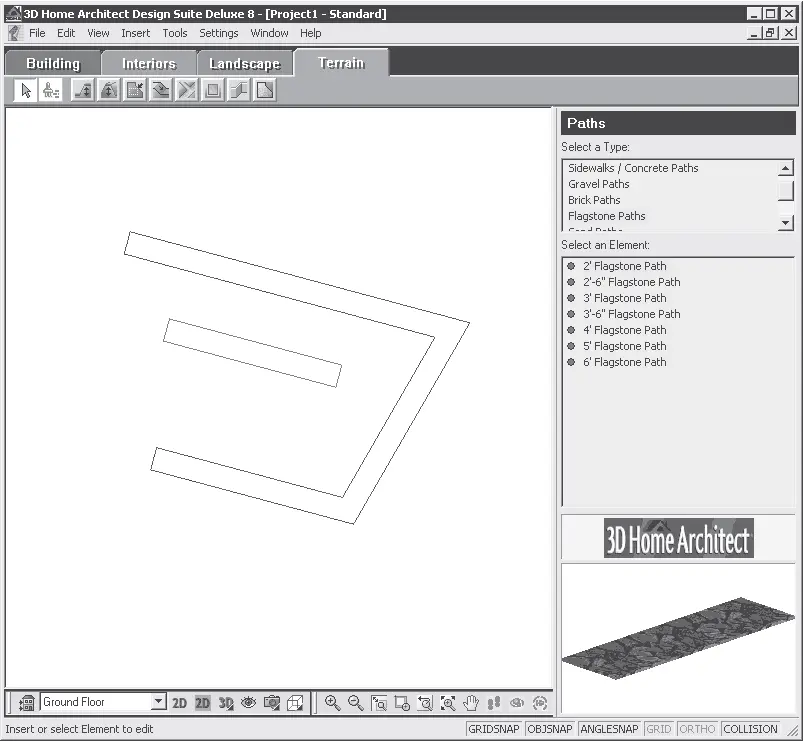The width and height of the screenshot is (803, 741).
Task: Click the camera render icon
Action: pos(272,703)
